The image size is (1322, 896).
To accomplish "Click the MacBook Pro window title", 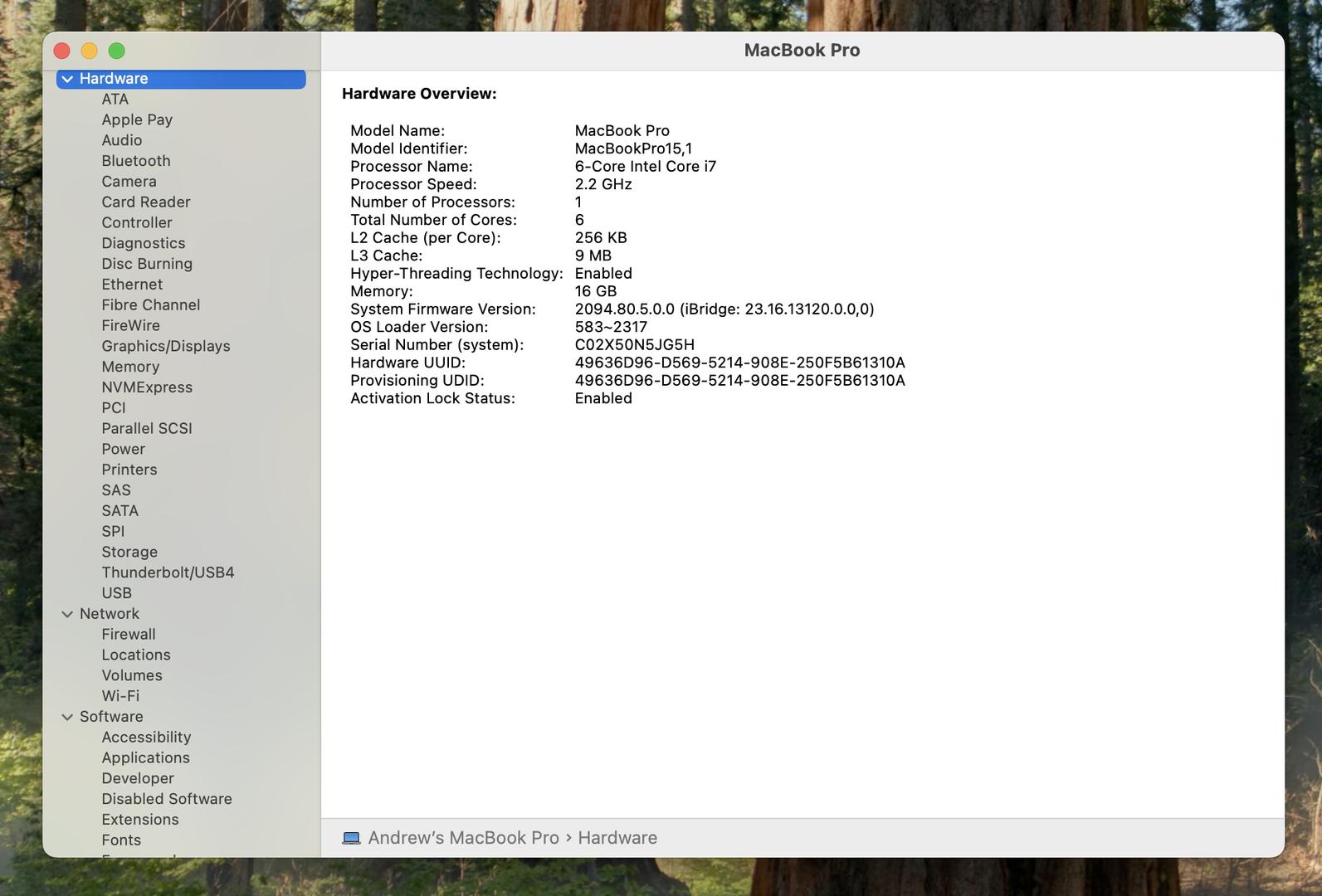I will pyautogui.click(x=802, y=50).
